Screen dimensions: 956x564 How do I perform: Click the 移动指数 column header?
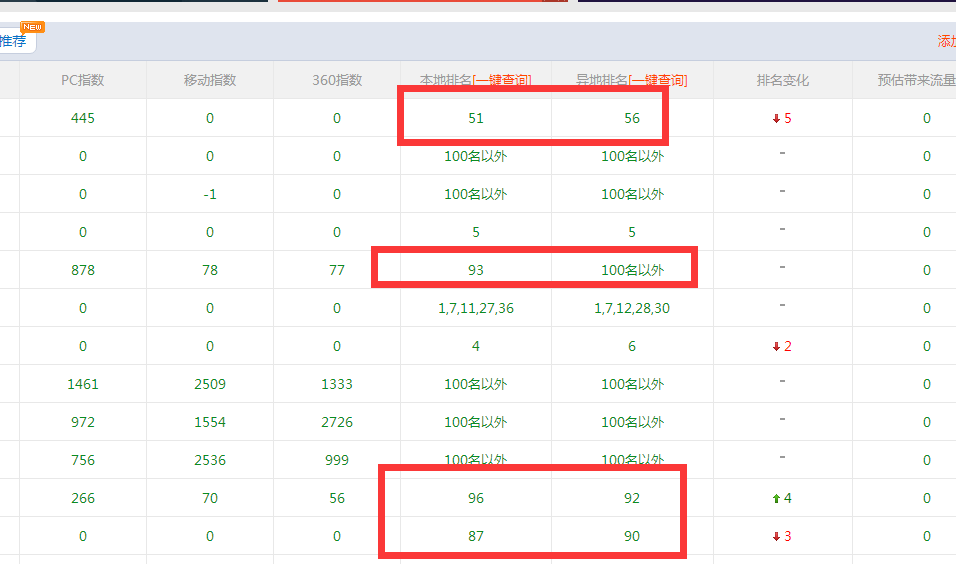click(x=210, y=80)
